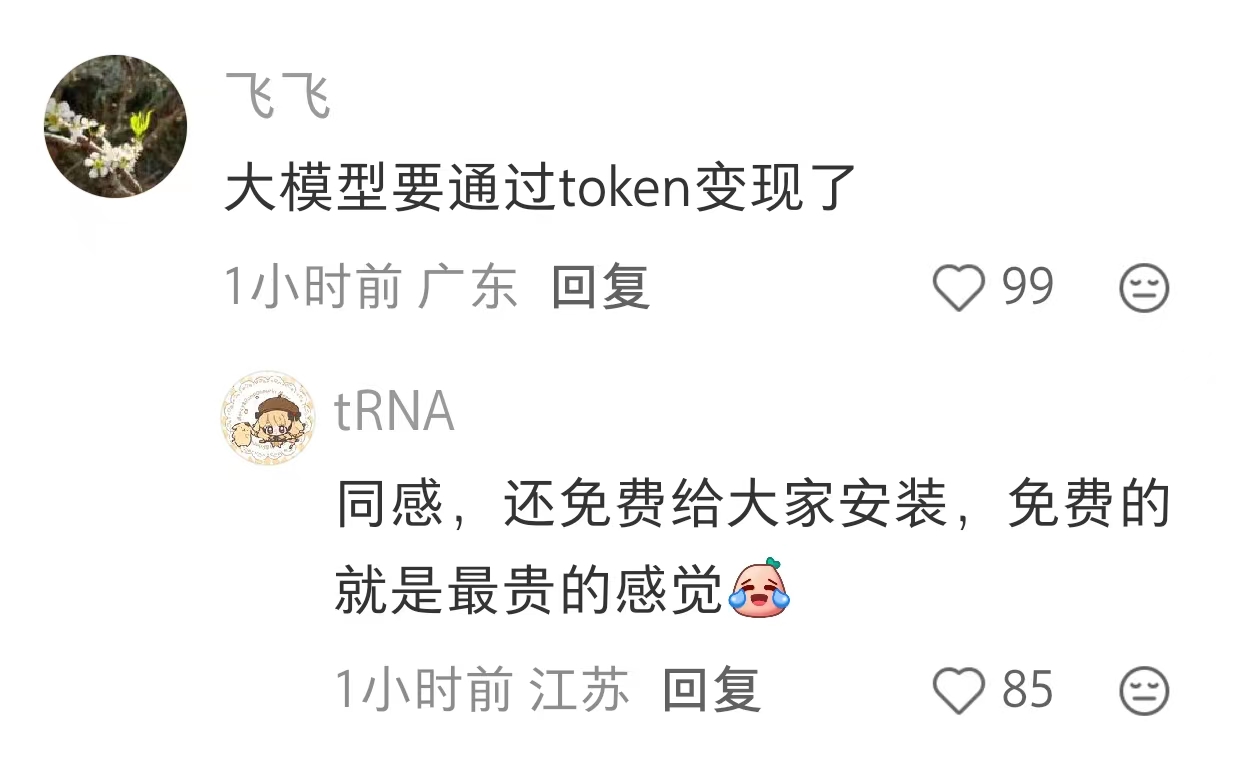The height and width of the screenshot is (757, 1247).
Task: Select the comment text 大模型要通过token变现了
Action: coord(540,189)
